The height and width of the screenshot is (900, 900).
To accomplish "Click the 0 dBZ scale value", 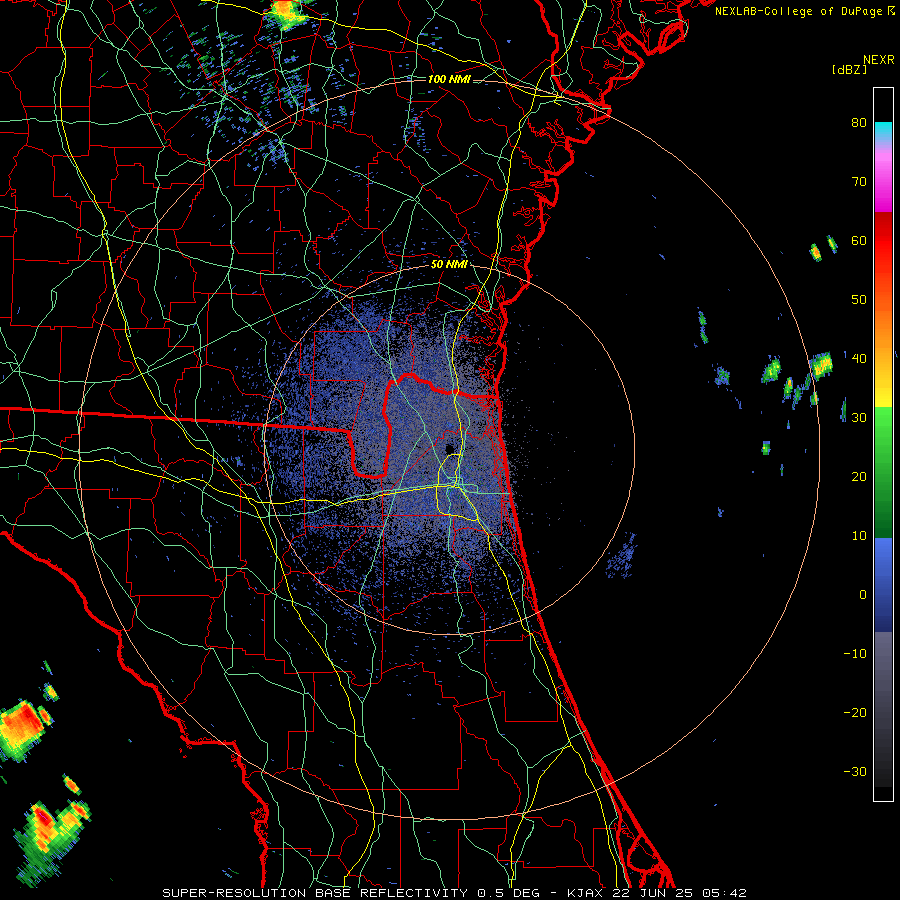I will [863, 595].
